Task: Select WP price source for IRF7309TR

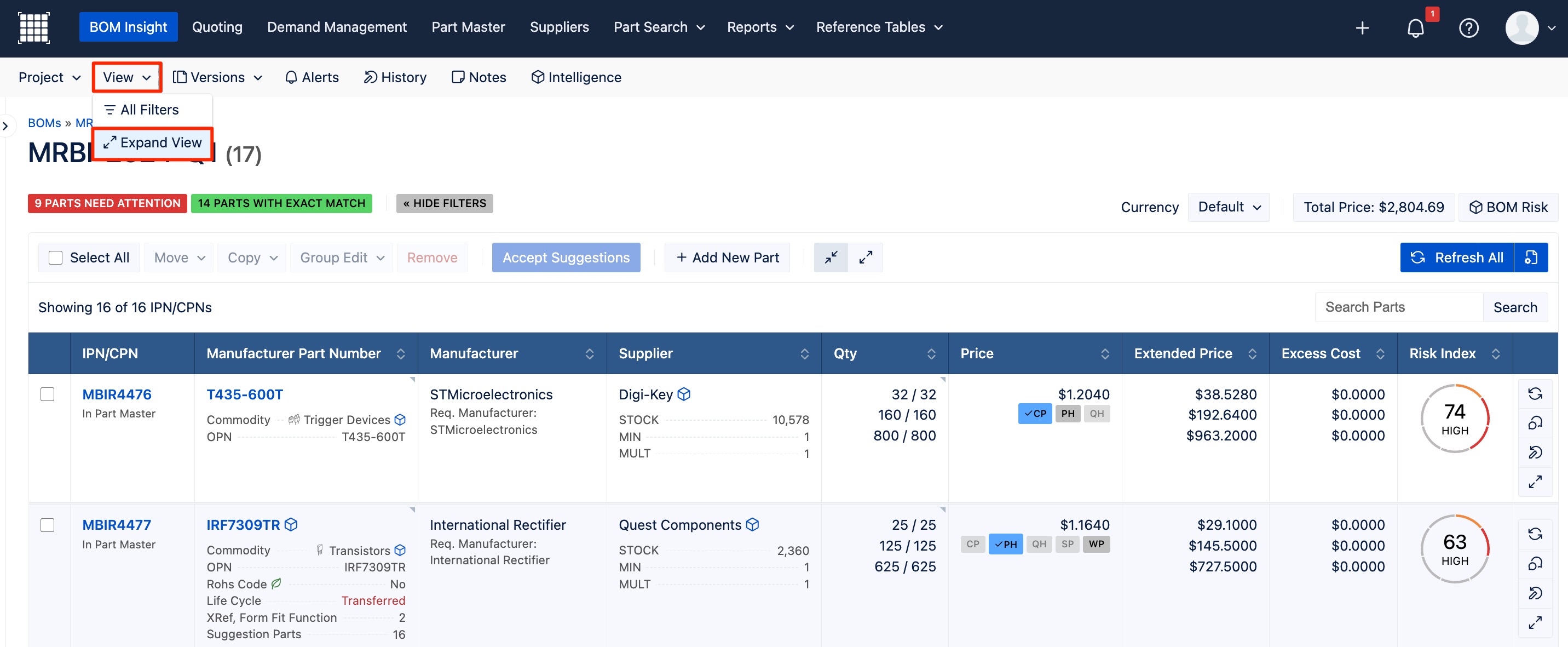Action: pyautogui.click(x=1096, y=544)
